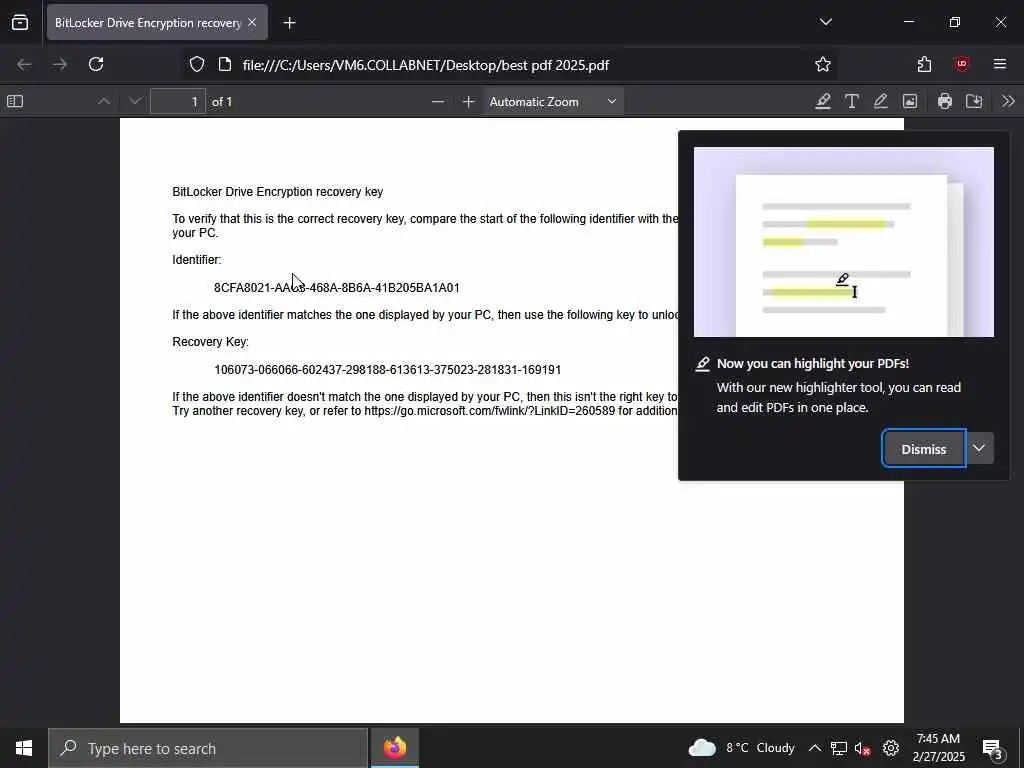Reload the current PDF page

point(96,64)
